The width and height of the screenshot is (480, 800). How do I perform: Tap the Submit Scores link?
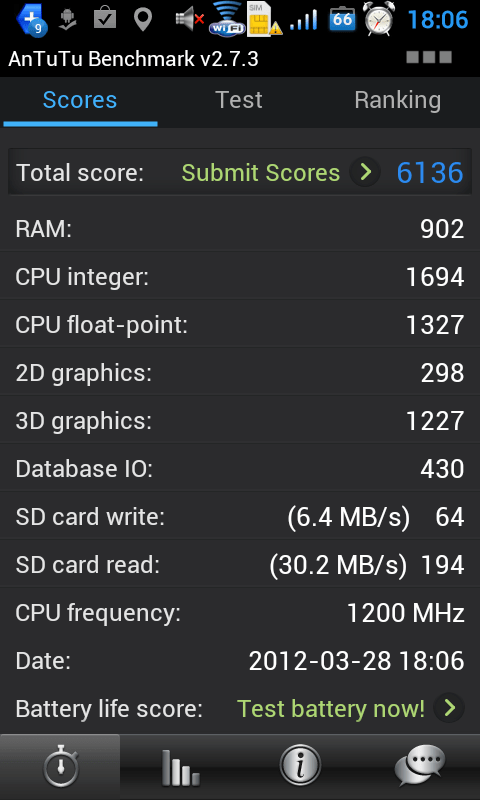pos(261,173)
